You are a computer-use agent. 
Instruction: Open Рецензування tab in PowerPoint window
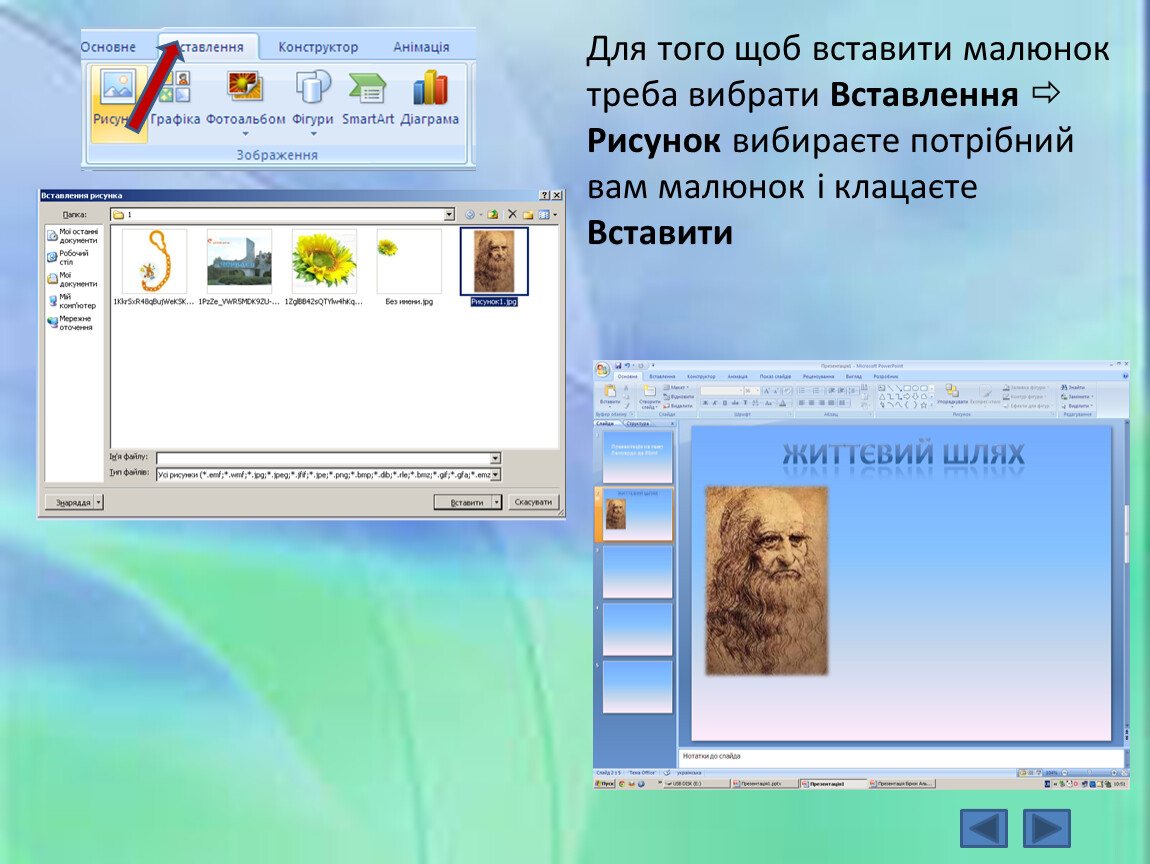(818, 376)
